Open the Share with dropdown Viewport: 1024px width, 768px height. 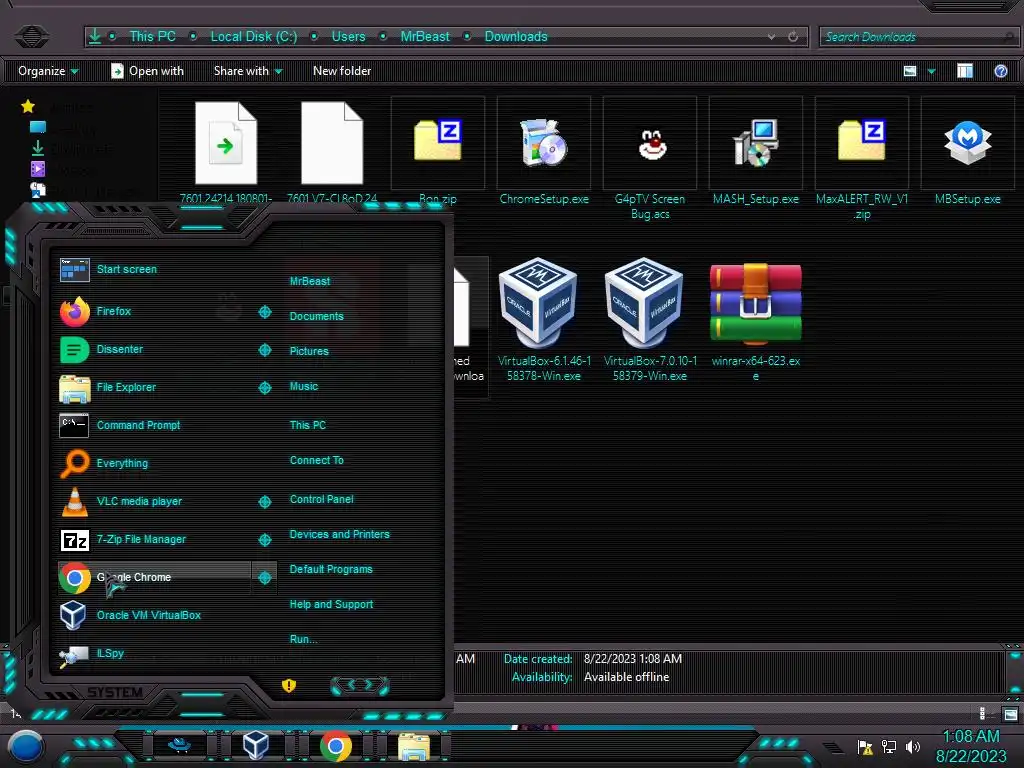[248, 71]
